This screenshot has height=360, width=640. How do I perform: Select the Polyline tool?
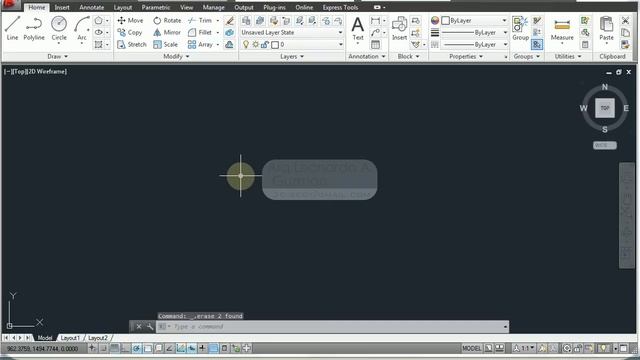[x=34, y=28]
